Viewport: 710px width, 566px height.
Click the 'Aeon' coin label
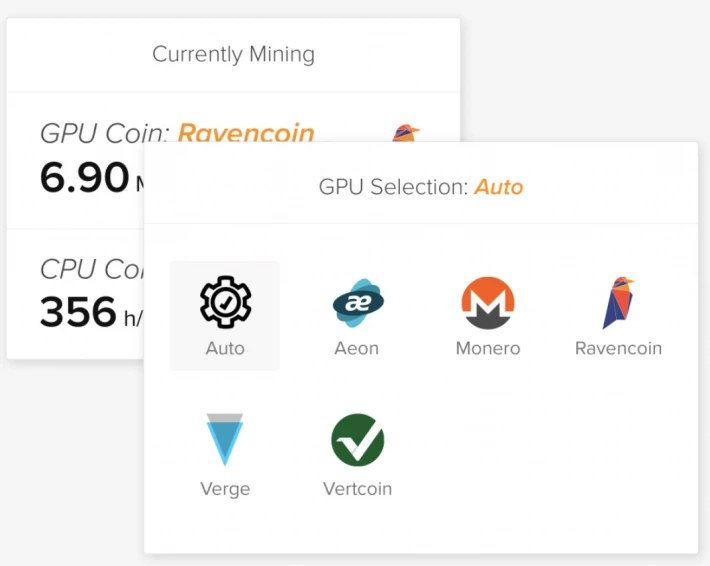point(357,348)
